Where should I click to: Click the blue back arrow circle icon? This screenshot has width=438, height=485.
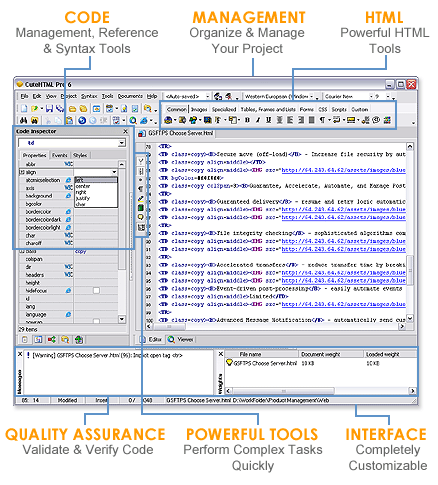(x=82, y=120)
